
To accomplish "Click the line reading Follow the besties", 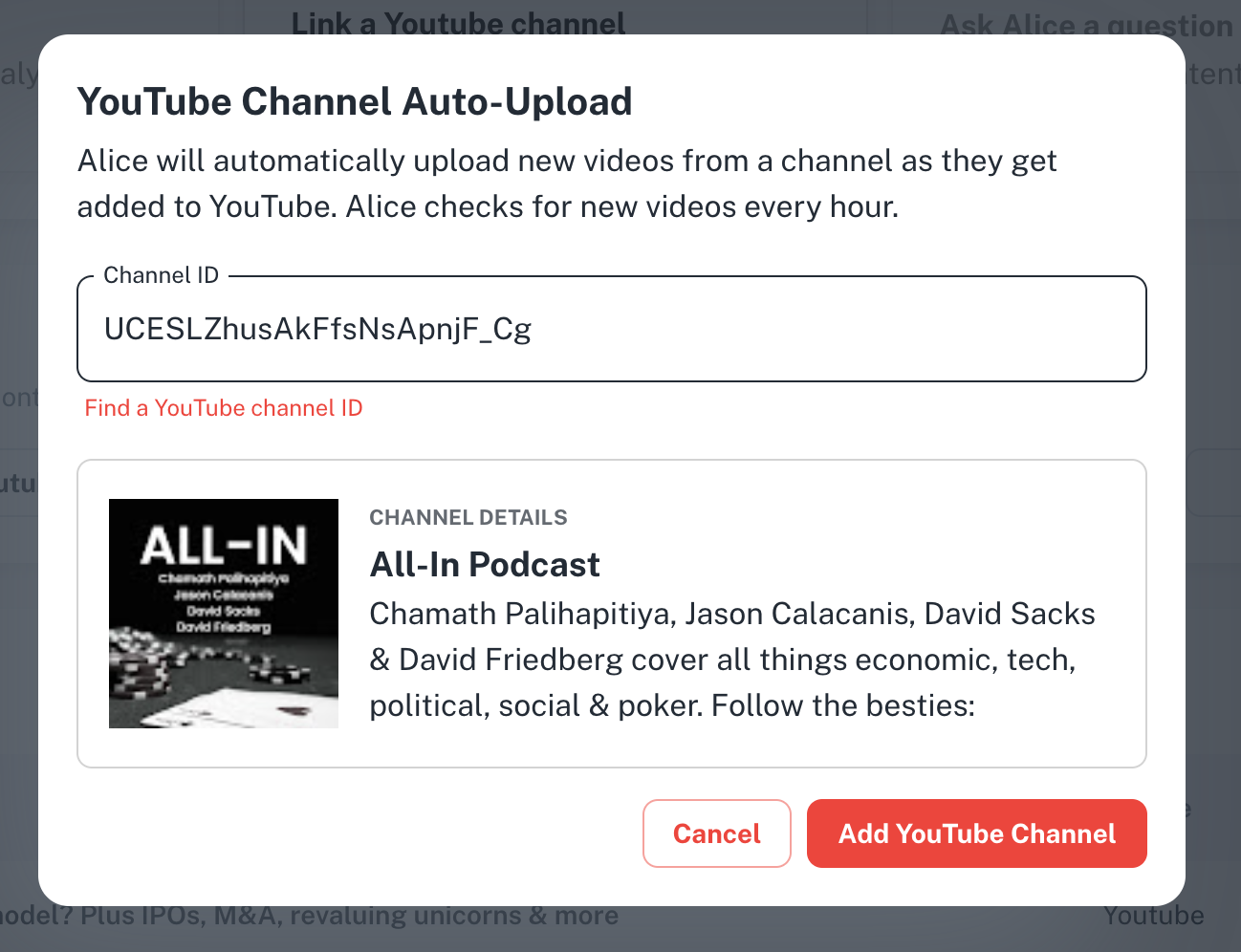I will 843,705.
